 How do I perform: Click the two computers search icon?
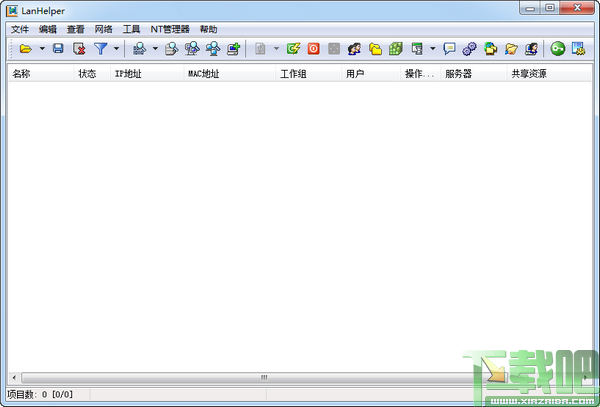point(213,49)
